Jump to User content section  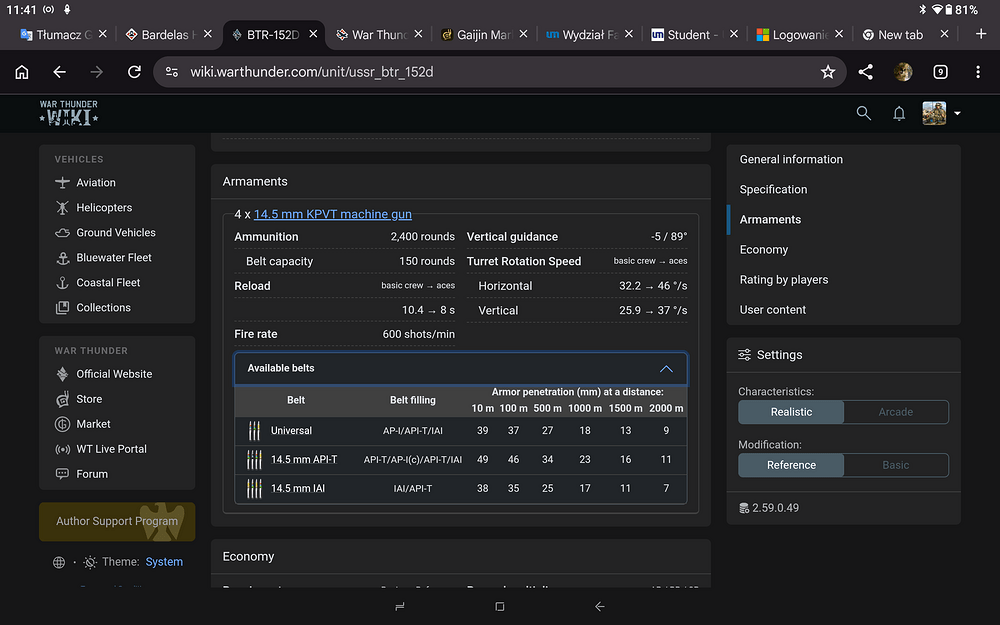(772, 309)
